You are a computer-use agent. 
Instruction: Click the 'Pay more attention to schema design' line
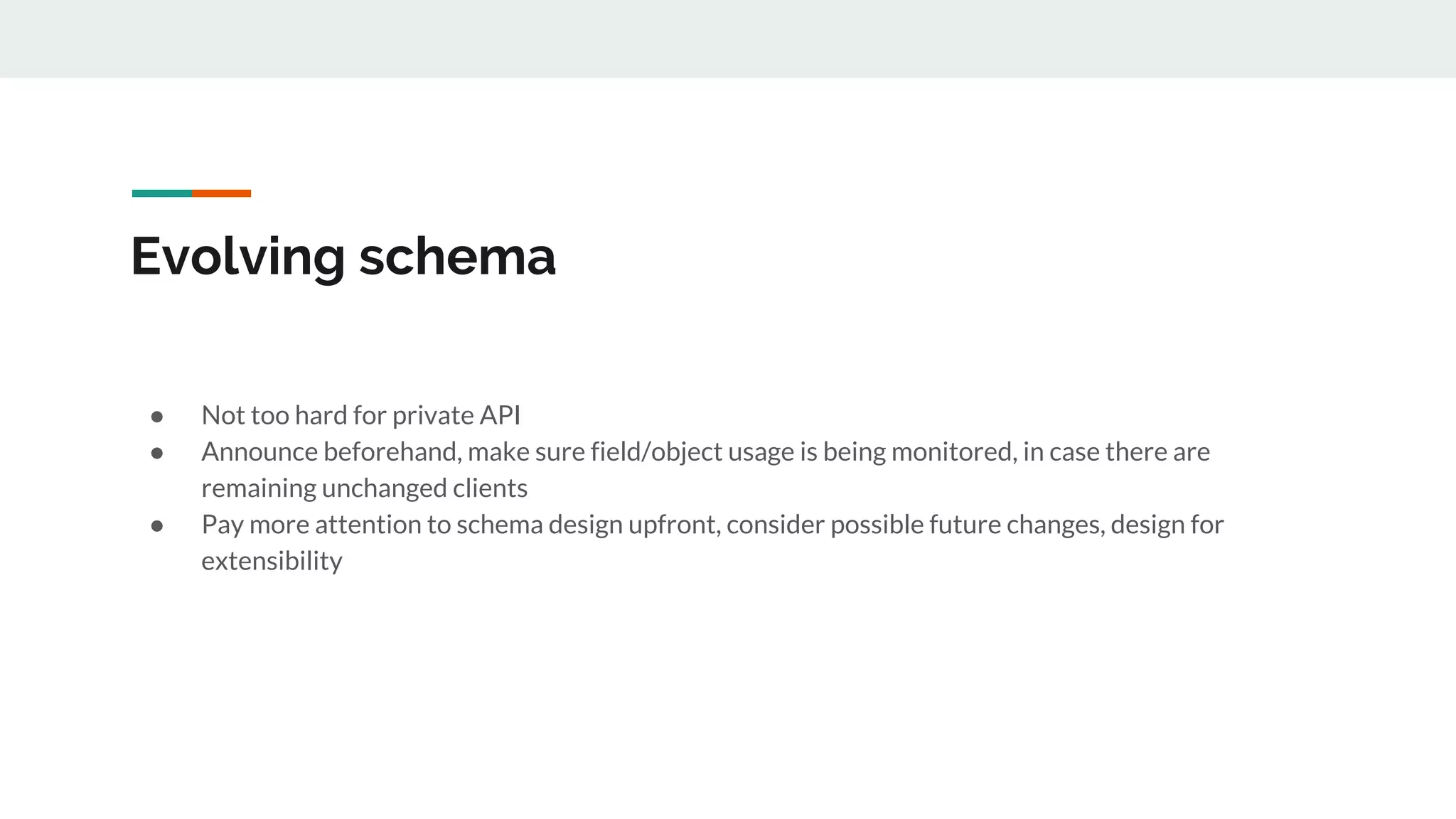click(713, 525)
